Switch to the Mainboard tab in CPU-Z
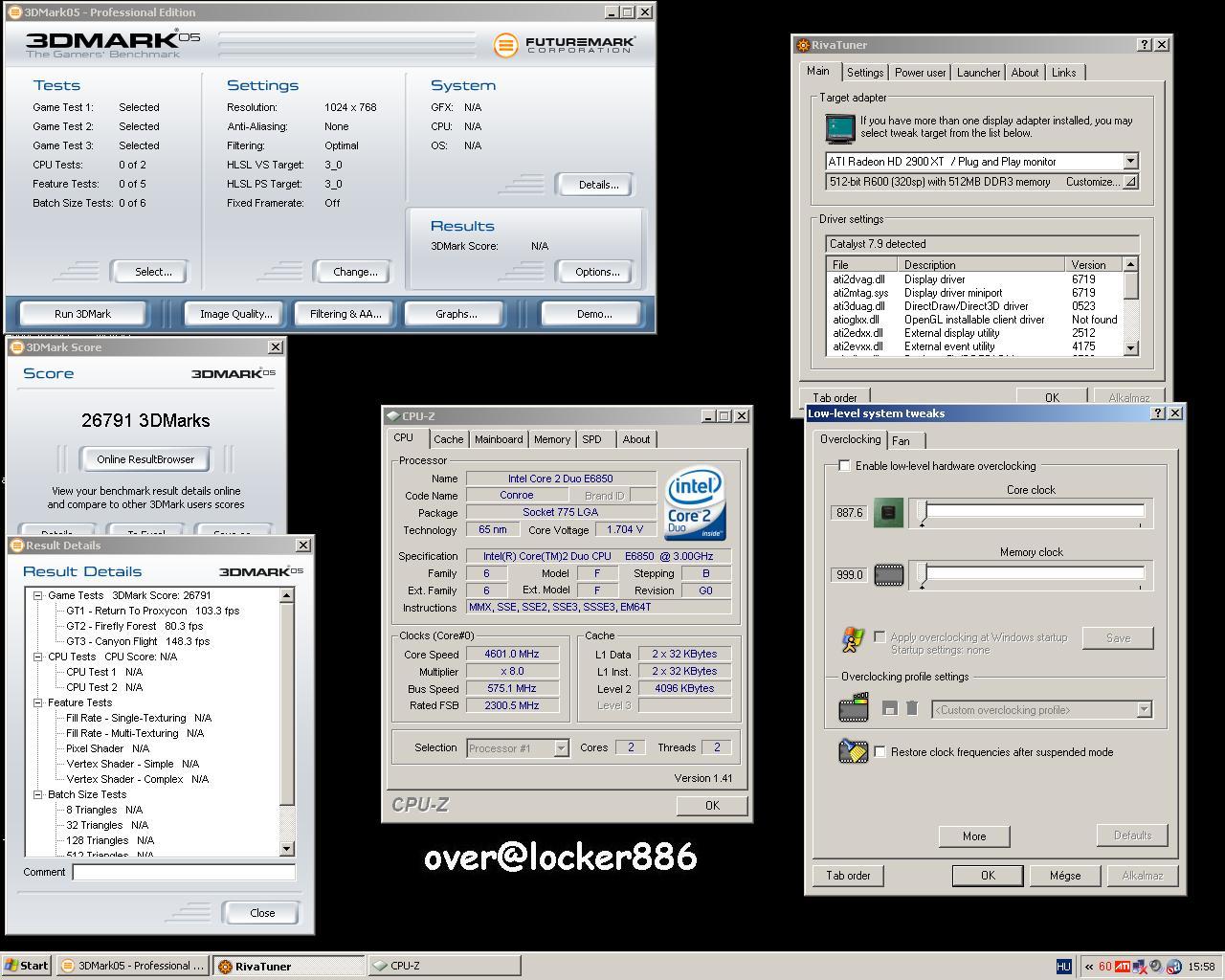The height and width of the screenshot is (980, 1225). (499, 439)
